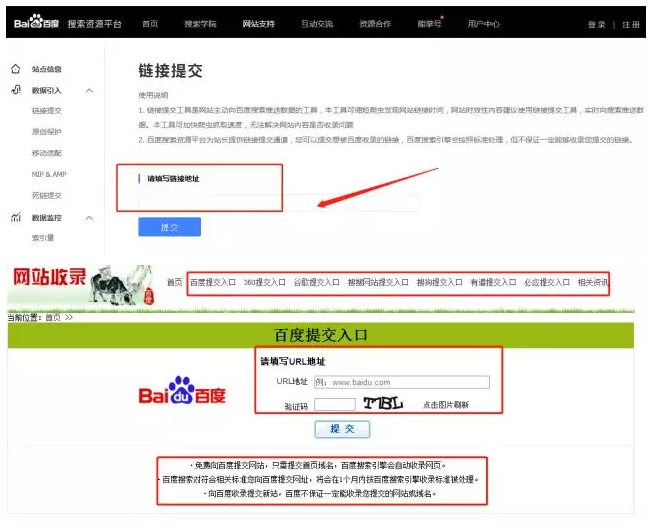Viewport: 653px width, 526px height.
Task: Open 360提交入口 navigation link
Action: tap(264, 282)
